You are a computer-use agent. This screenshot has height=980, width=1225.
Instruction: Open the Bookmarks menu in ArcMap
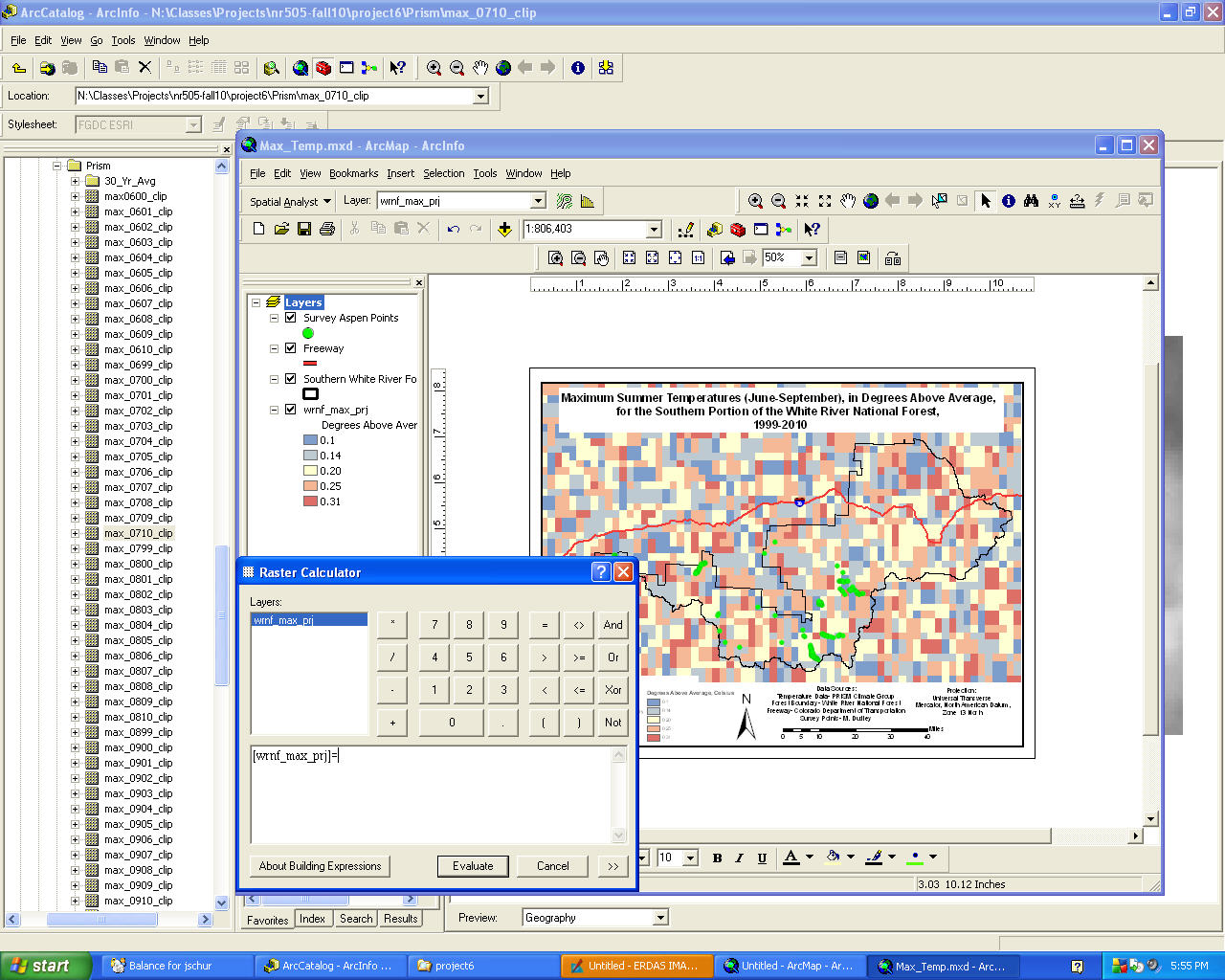click(x=353, y=173)
